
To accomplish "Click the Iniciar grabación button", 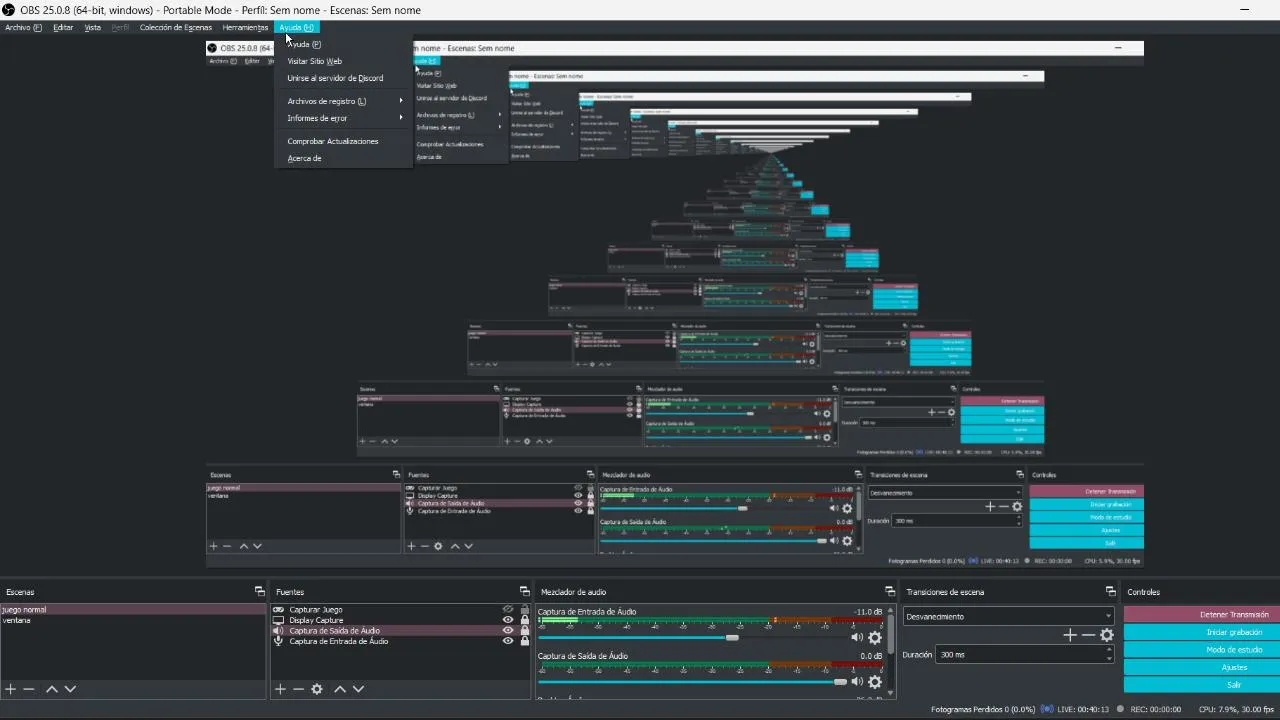I will click(1200, 632).
